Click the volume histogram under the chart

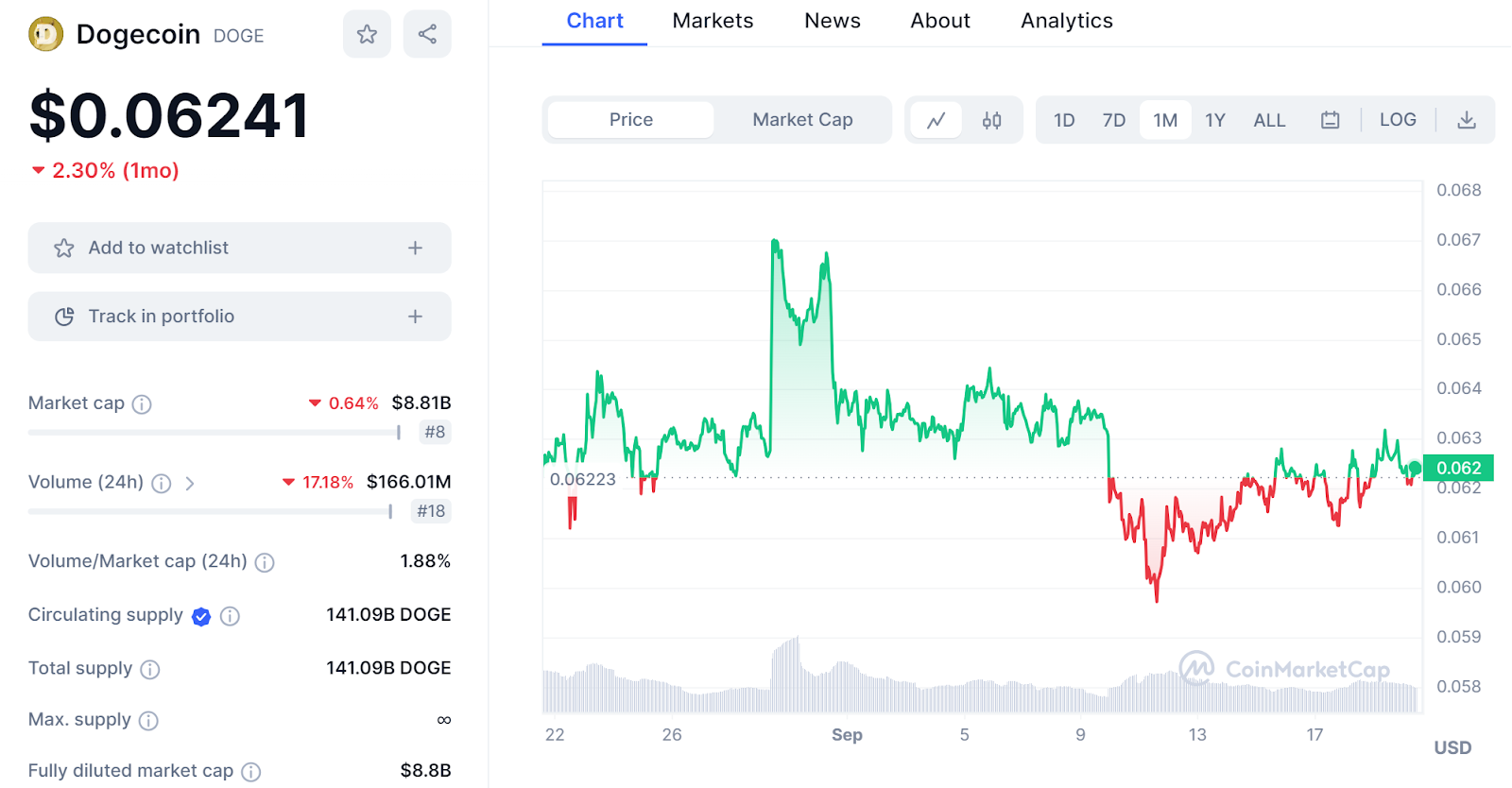coord(981,675)
